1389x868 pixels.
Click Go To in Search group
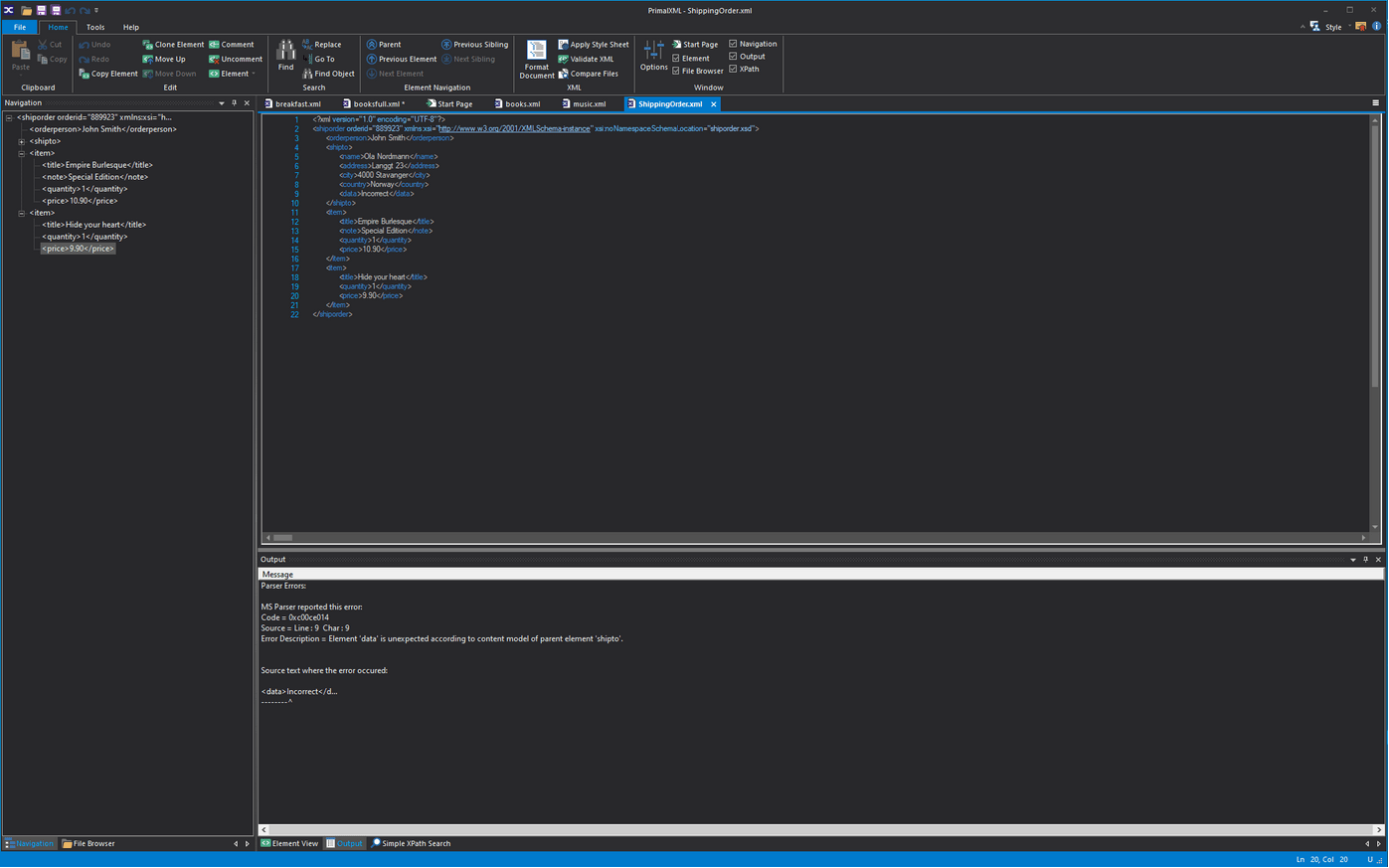point(318,59)
